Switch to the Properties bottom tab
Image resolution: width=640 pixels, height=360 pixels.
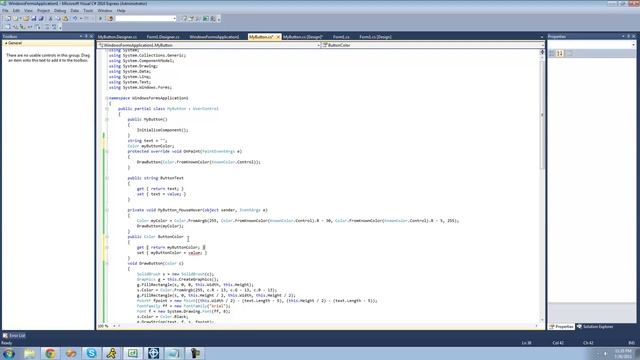coord(562,327)
